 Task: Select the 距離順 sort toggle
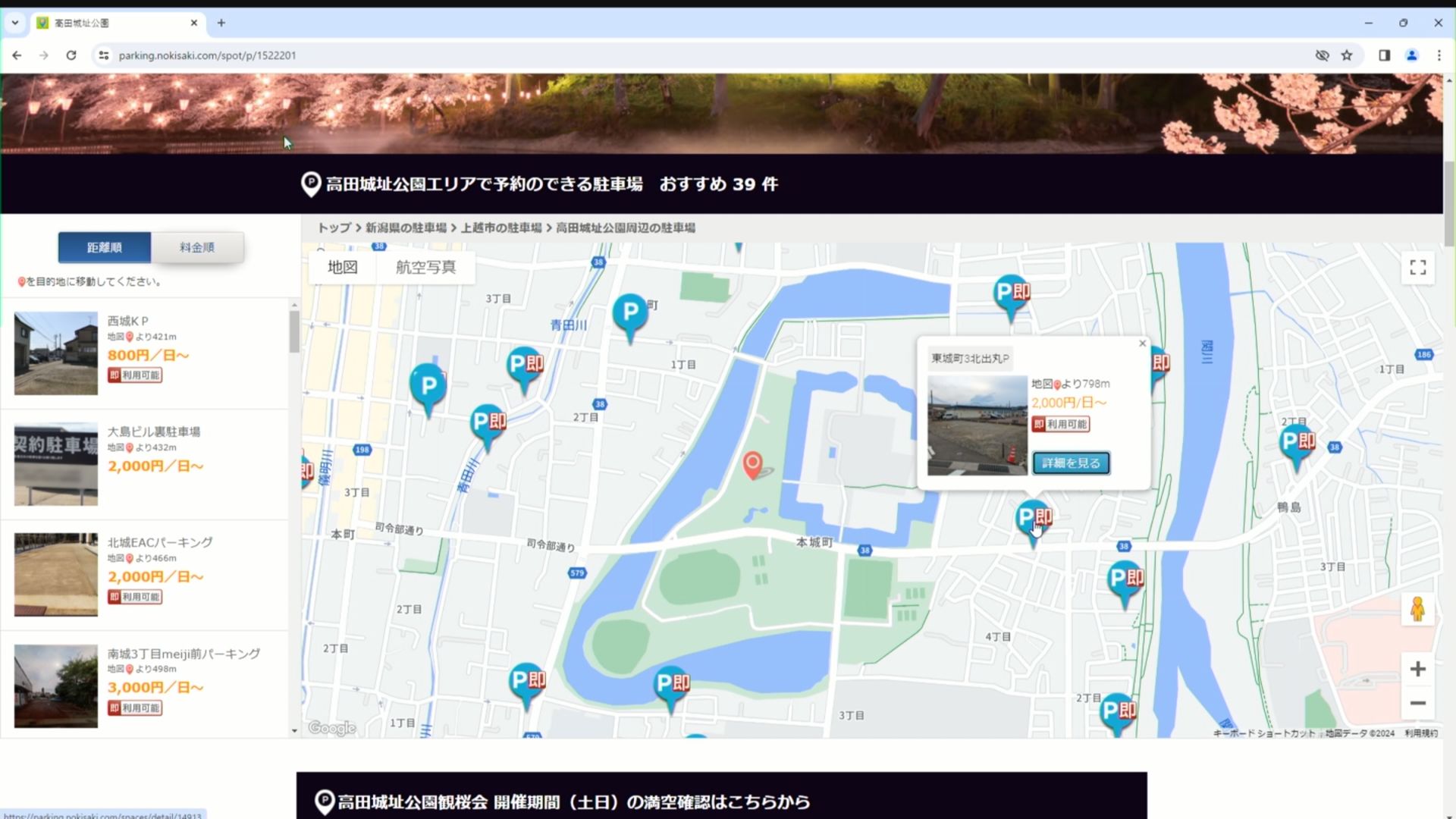[x=105, y=247]
